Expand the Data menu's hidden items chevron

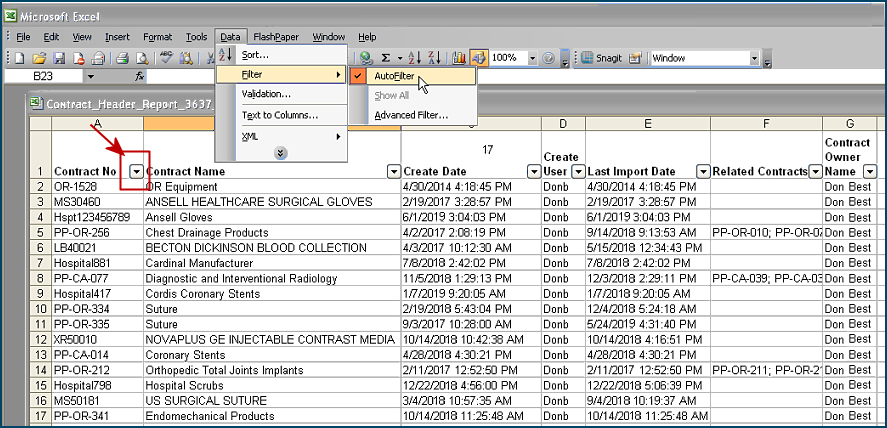[x=281, y=153]
